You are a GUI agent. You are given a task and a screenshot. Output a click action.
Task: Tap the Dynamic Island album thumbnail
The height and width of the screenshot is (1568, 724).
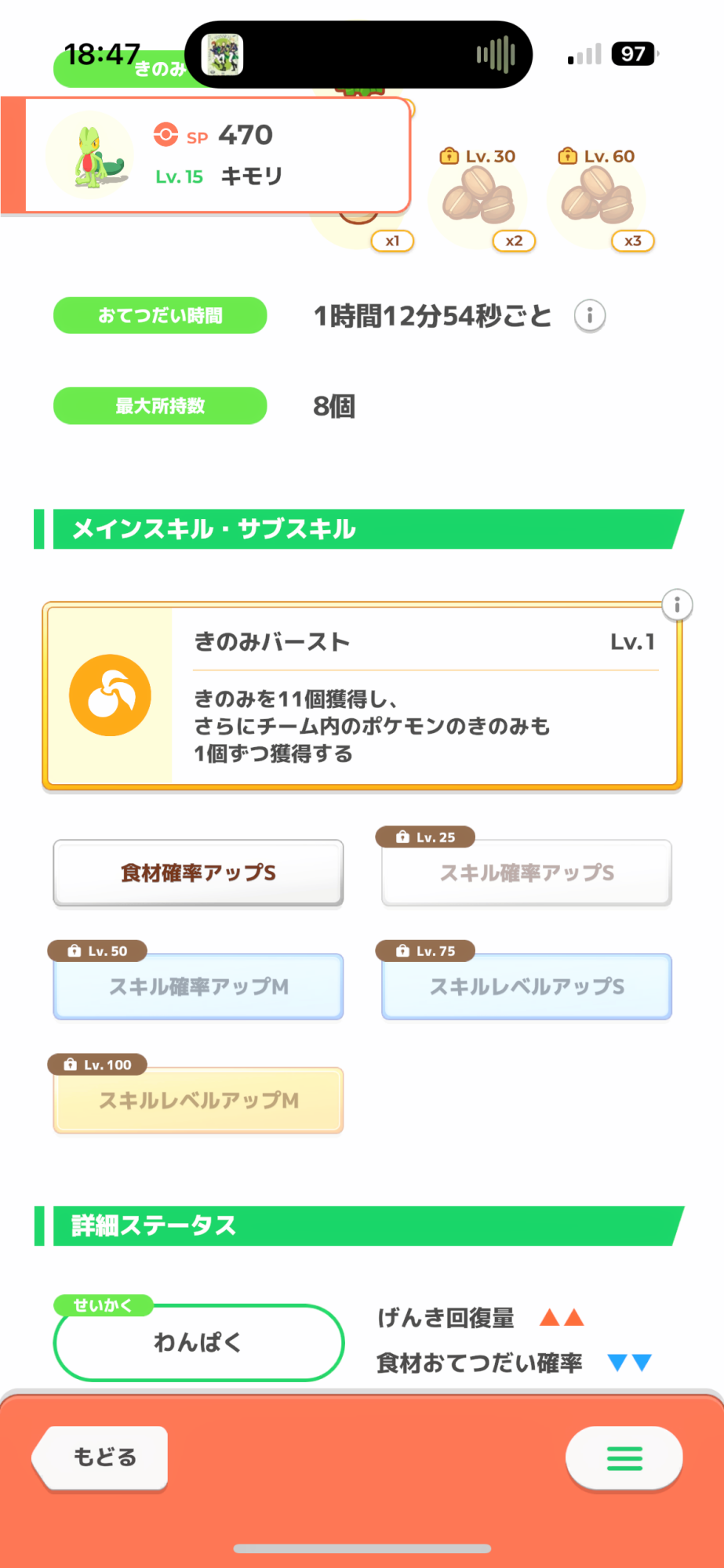[x=223, y=55]
